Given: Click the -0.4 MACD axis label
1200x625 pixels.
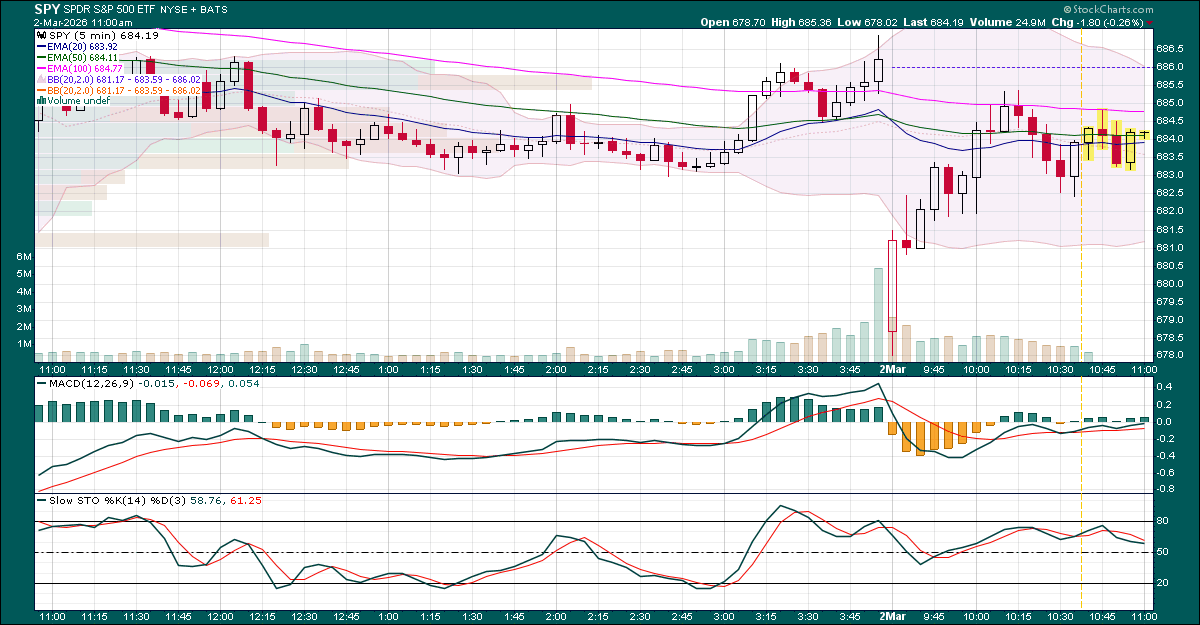Looking at the screenshot, I should 1165,455.
